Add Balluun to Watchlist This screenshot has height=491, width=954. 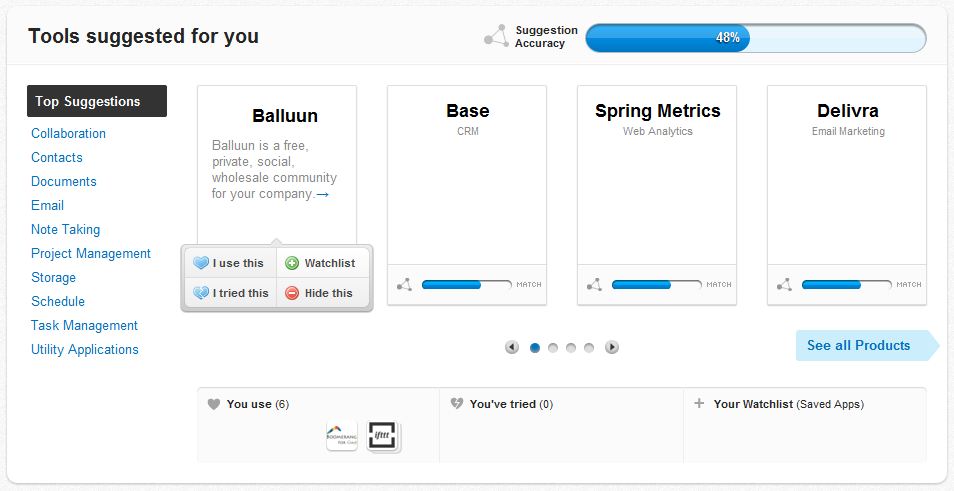click(321, 263)
